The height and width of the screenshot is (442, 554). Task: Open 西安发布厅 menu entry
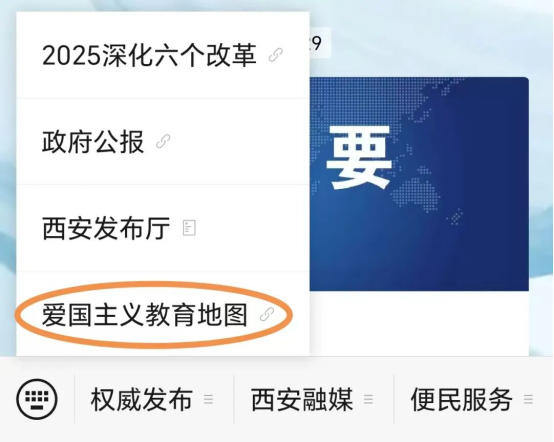click(163, 228)
